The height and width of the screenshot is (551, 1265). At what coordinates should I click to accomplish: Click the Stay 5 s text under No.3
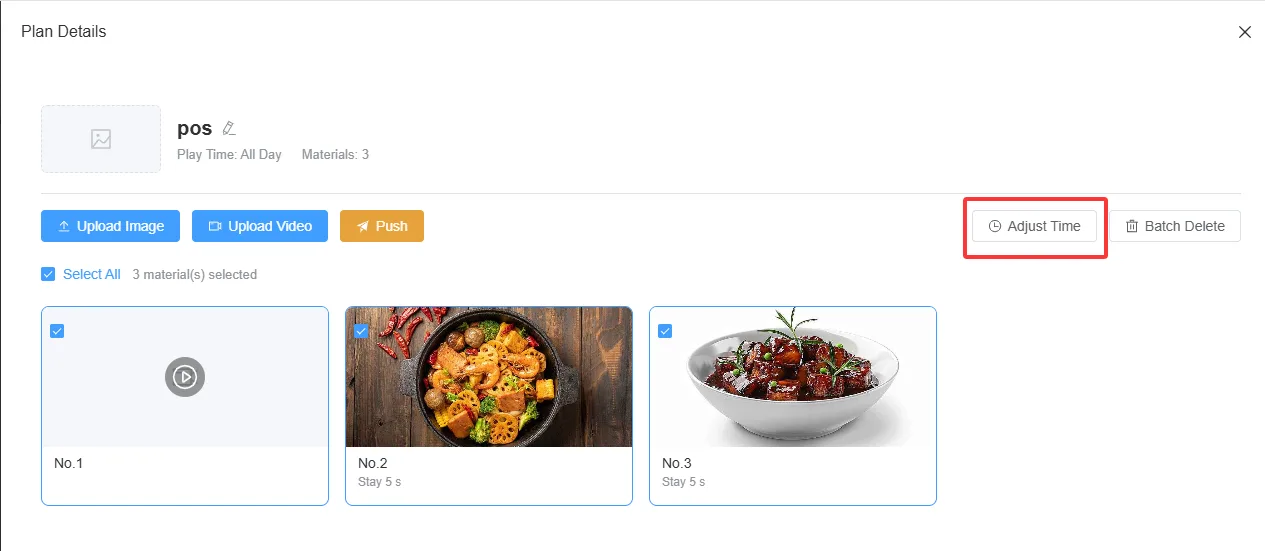[683, 482]
